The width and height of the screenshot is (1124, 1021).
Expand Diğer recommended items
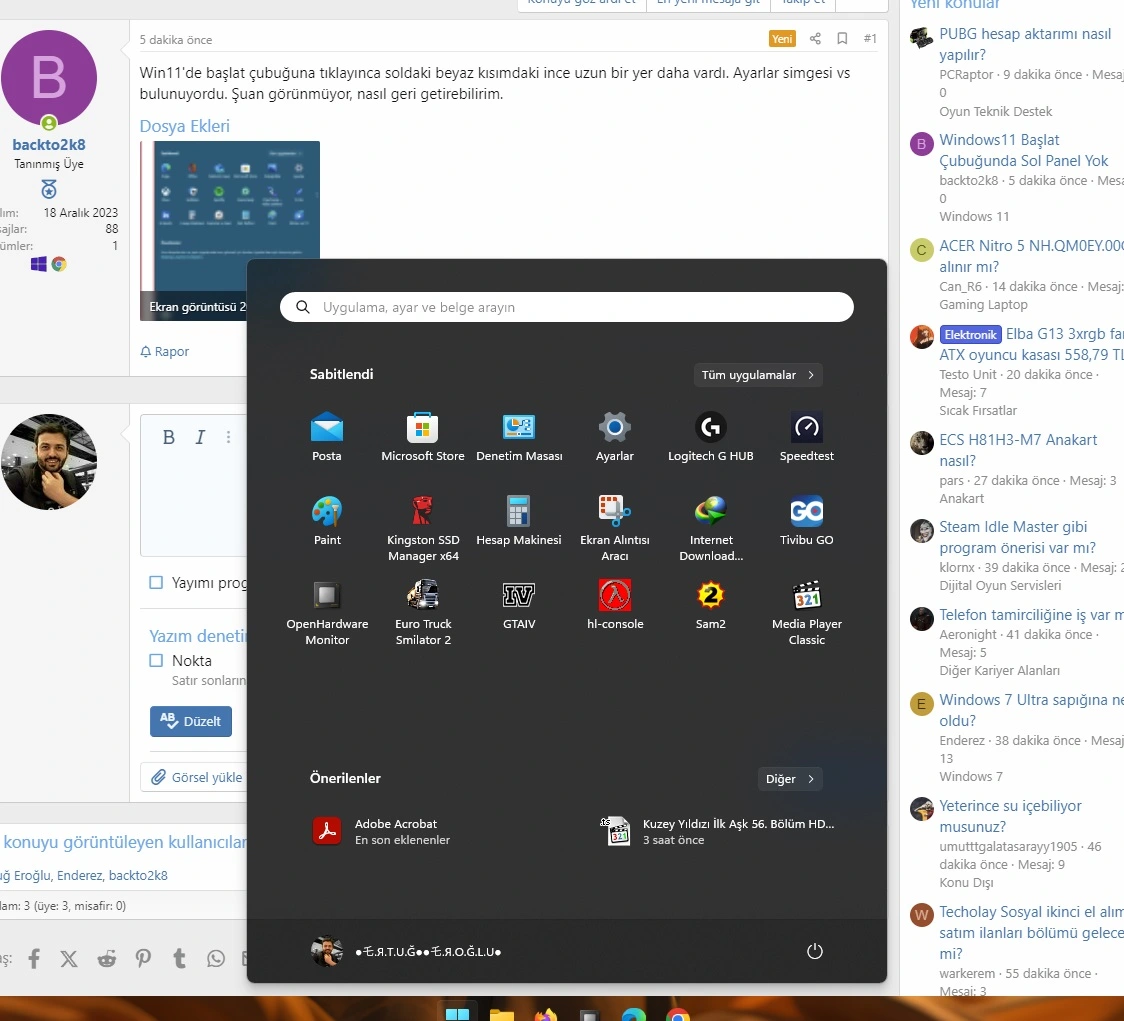[x=789, y=779]
